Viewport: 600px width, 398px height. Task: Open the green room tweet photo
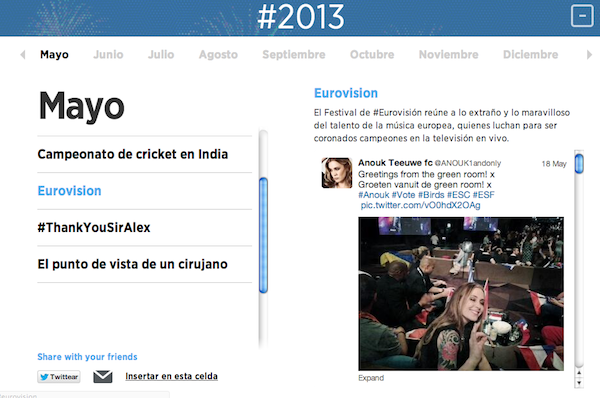[x=461, y=294]
